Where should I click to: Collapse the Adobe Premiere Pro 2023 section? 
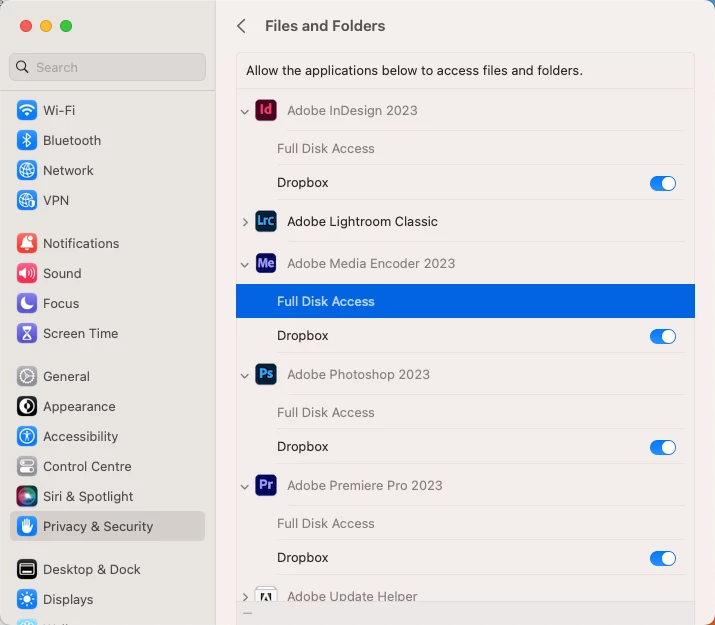(x=245, y=486)
